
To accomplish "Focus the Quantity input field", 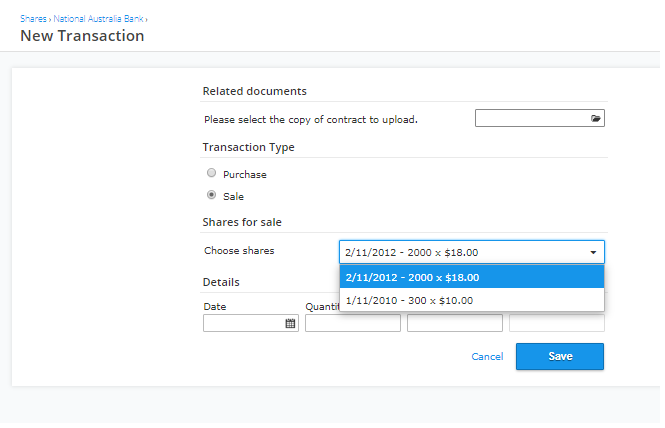I will click(x=353, y=323).
